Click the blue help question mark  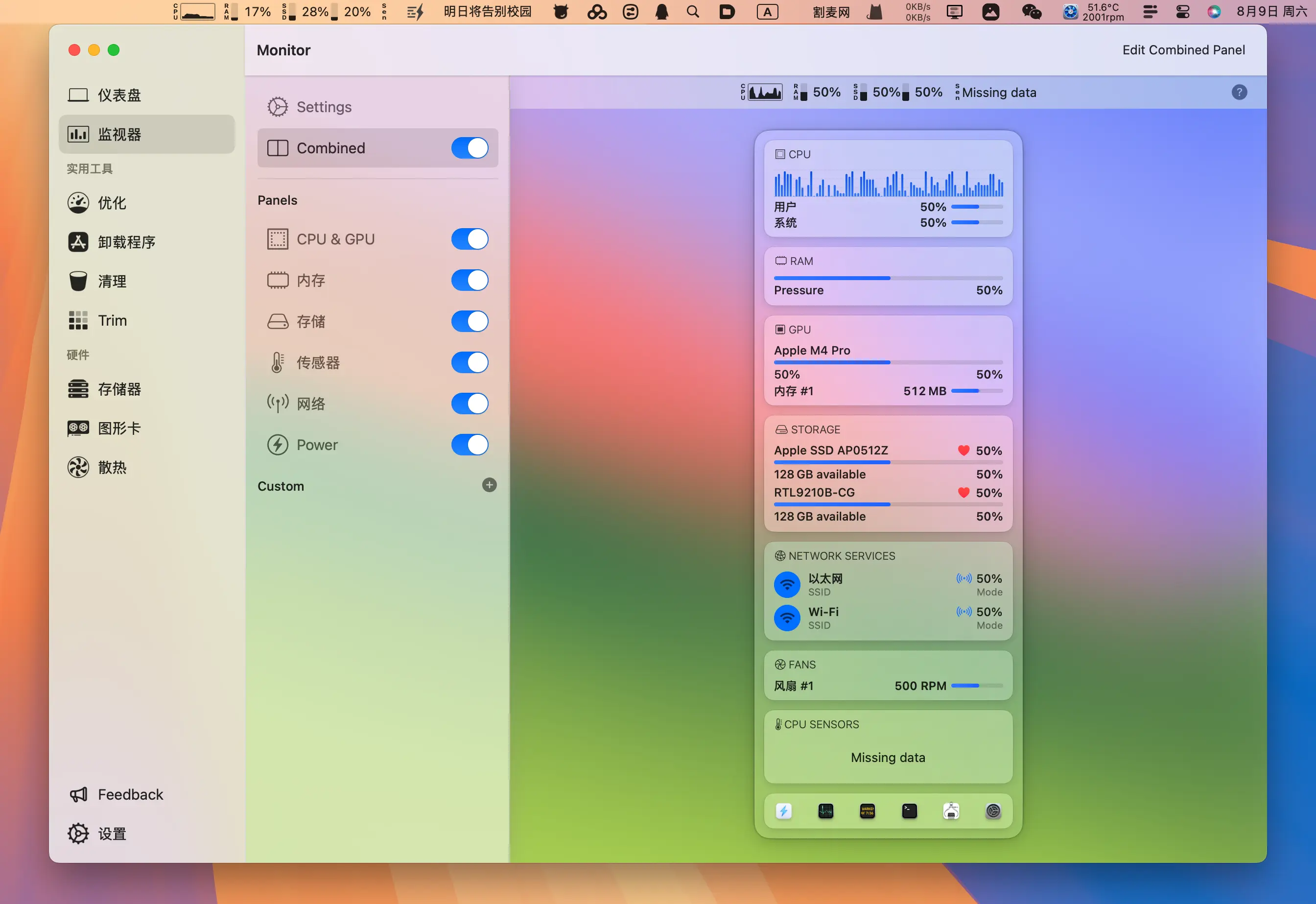pyautogui.click(x=1239, y=93)
